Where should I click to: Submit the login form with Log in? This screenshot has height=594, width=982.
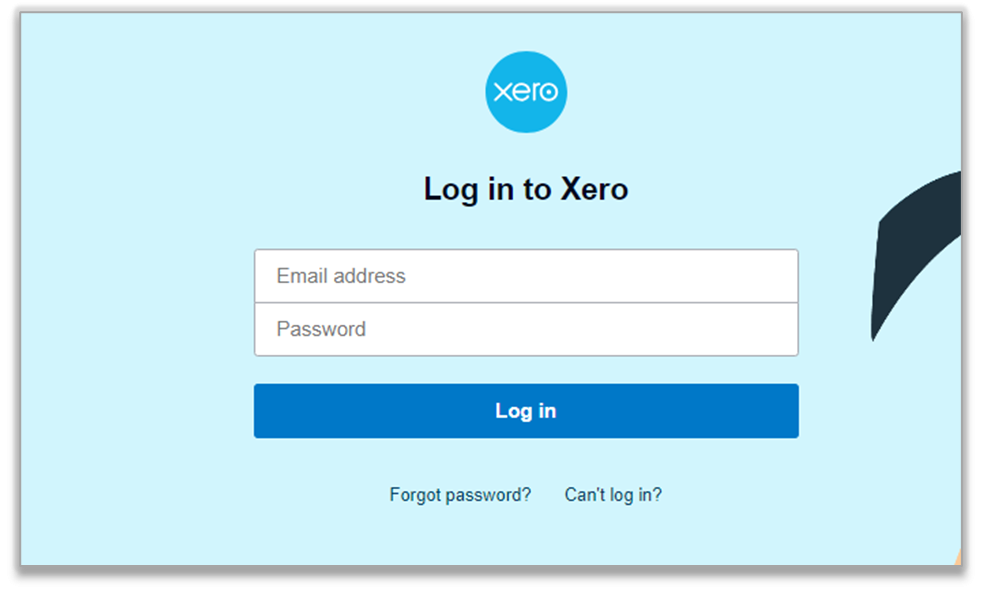pyautogui.click(x=526, y=410)
